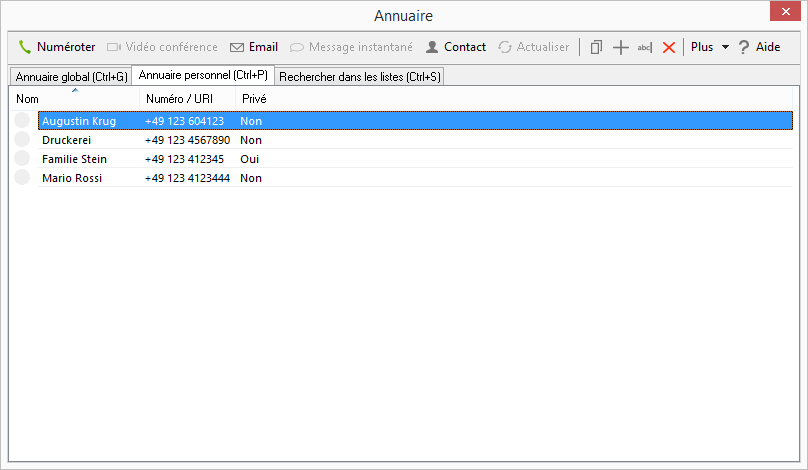Click the Privé column header
Screen dimensions: 808x470
point(254,99)
